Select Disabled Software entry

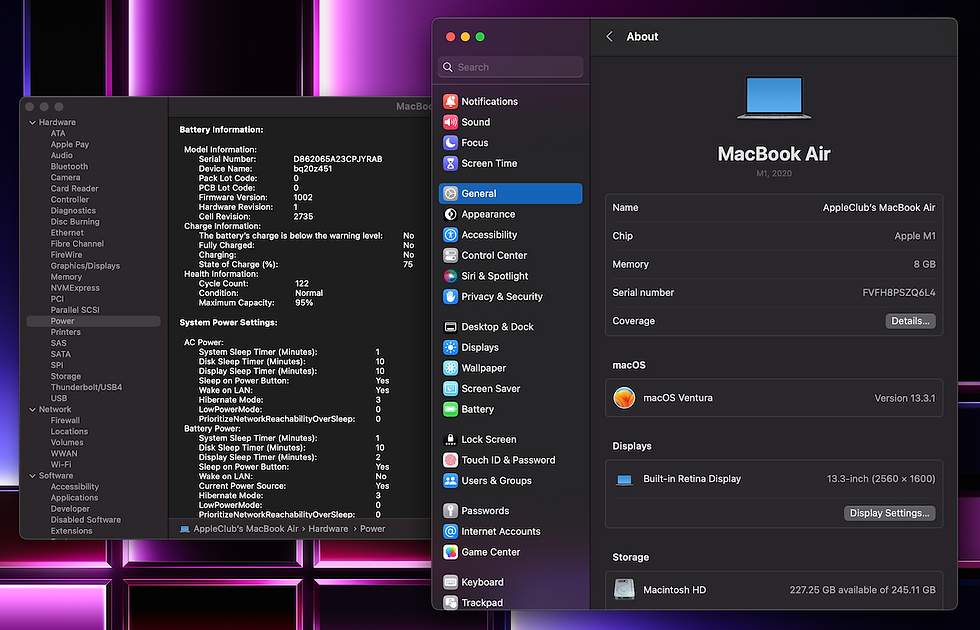pyautogui.click(x=86, y=519)
